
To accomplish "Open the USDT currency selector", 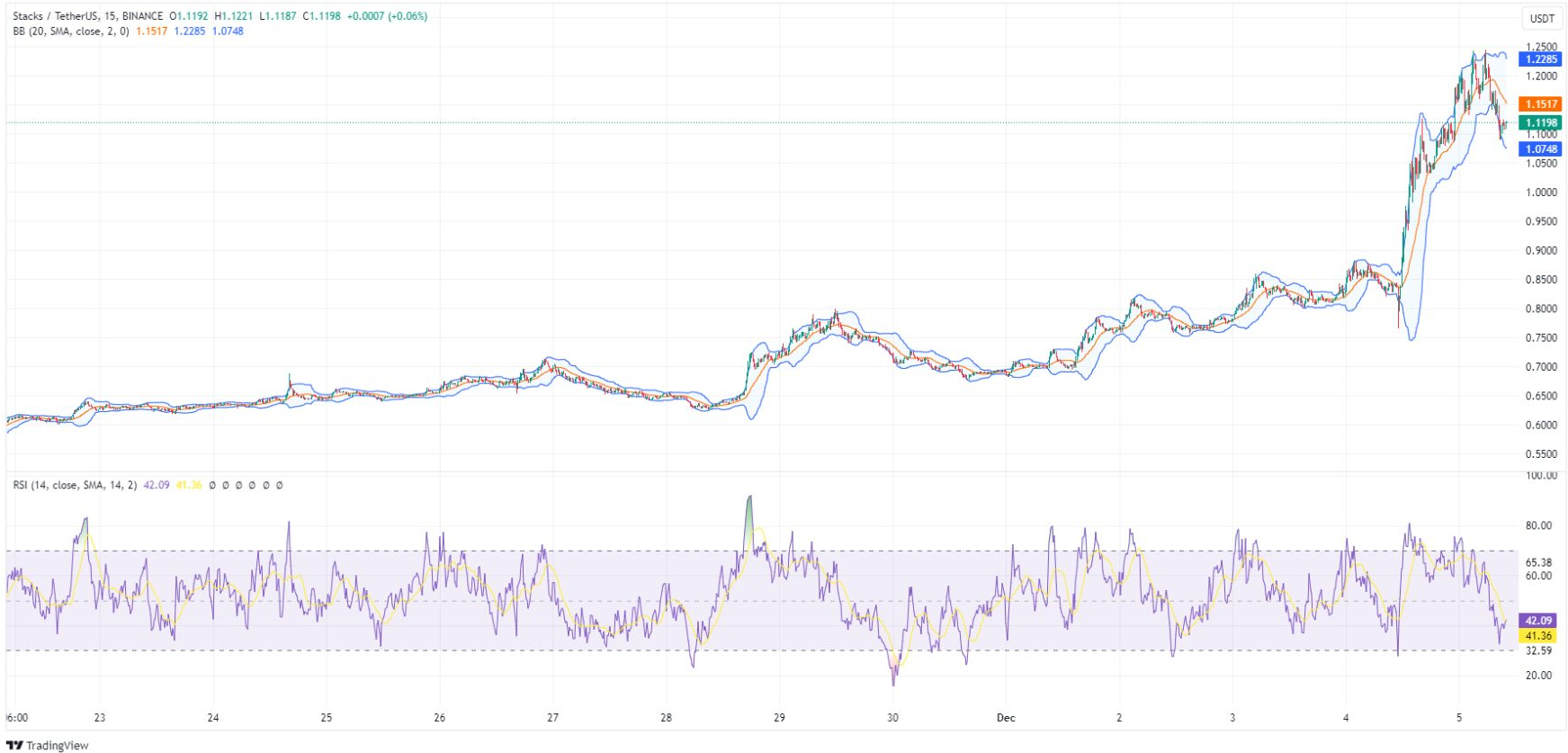I will tap(1542, 18).
